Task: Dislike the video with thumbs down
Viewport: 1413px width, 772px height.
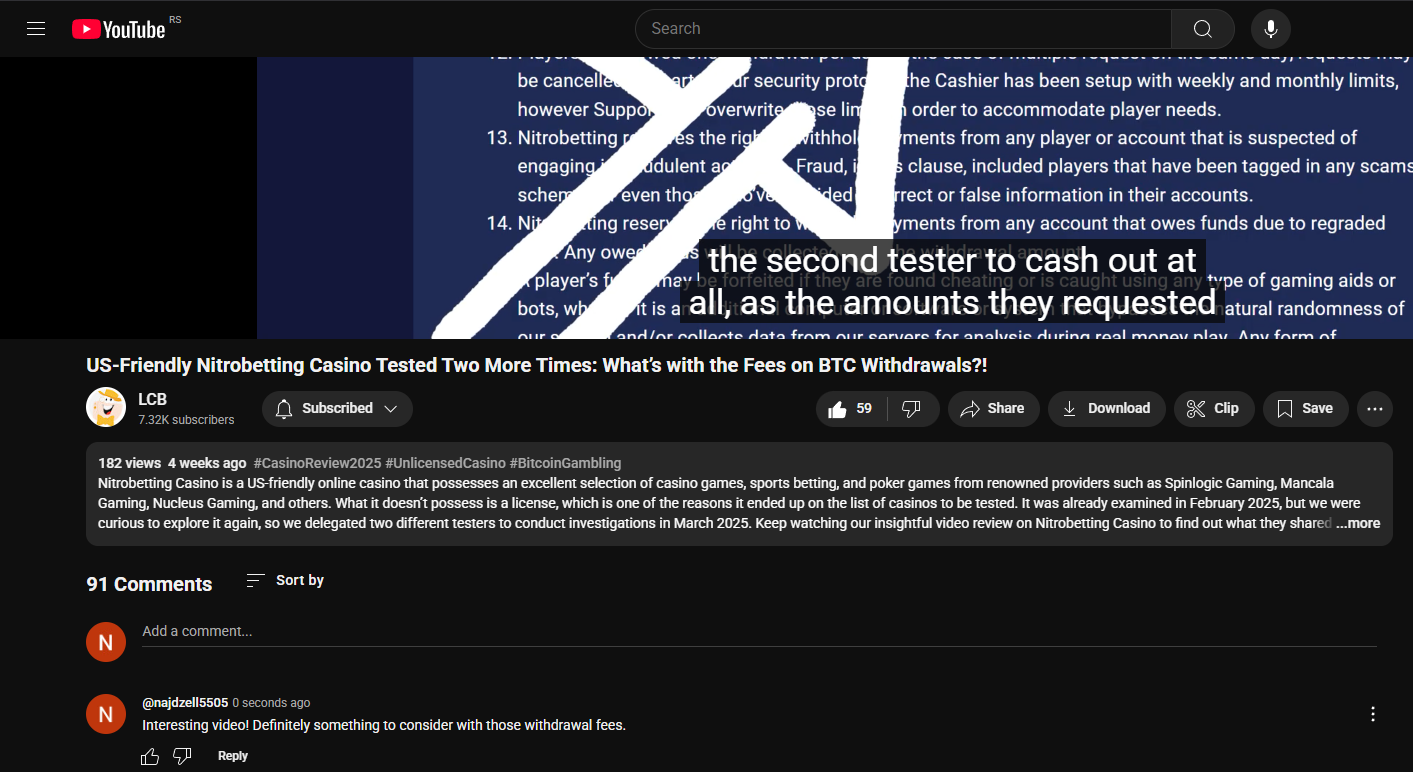Action: pos(912,408)
